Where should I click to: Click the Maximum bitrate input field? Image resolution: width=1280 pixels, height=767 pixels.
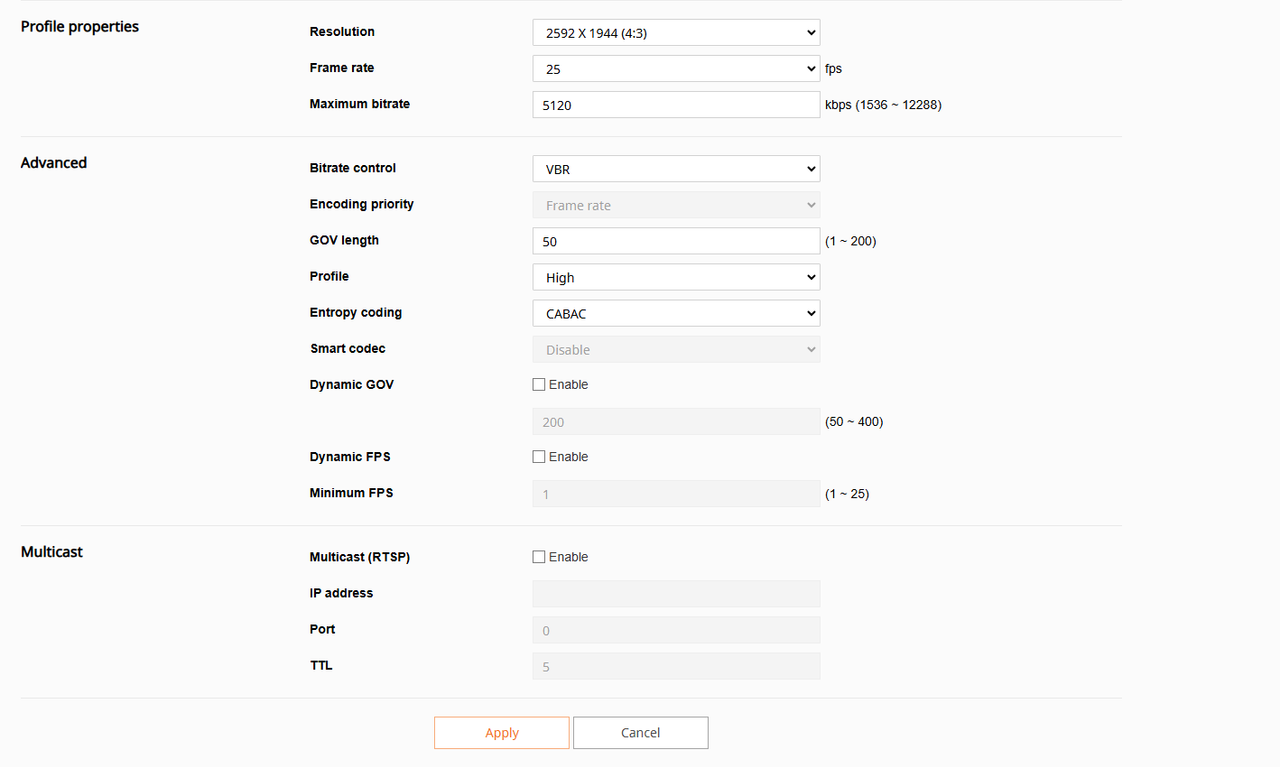[x=676, y=105]
